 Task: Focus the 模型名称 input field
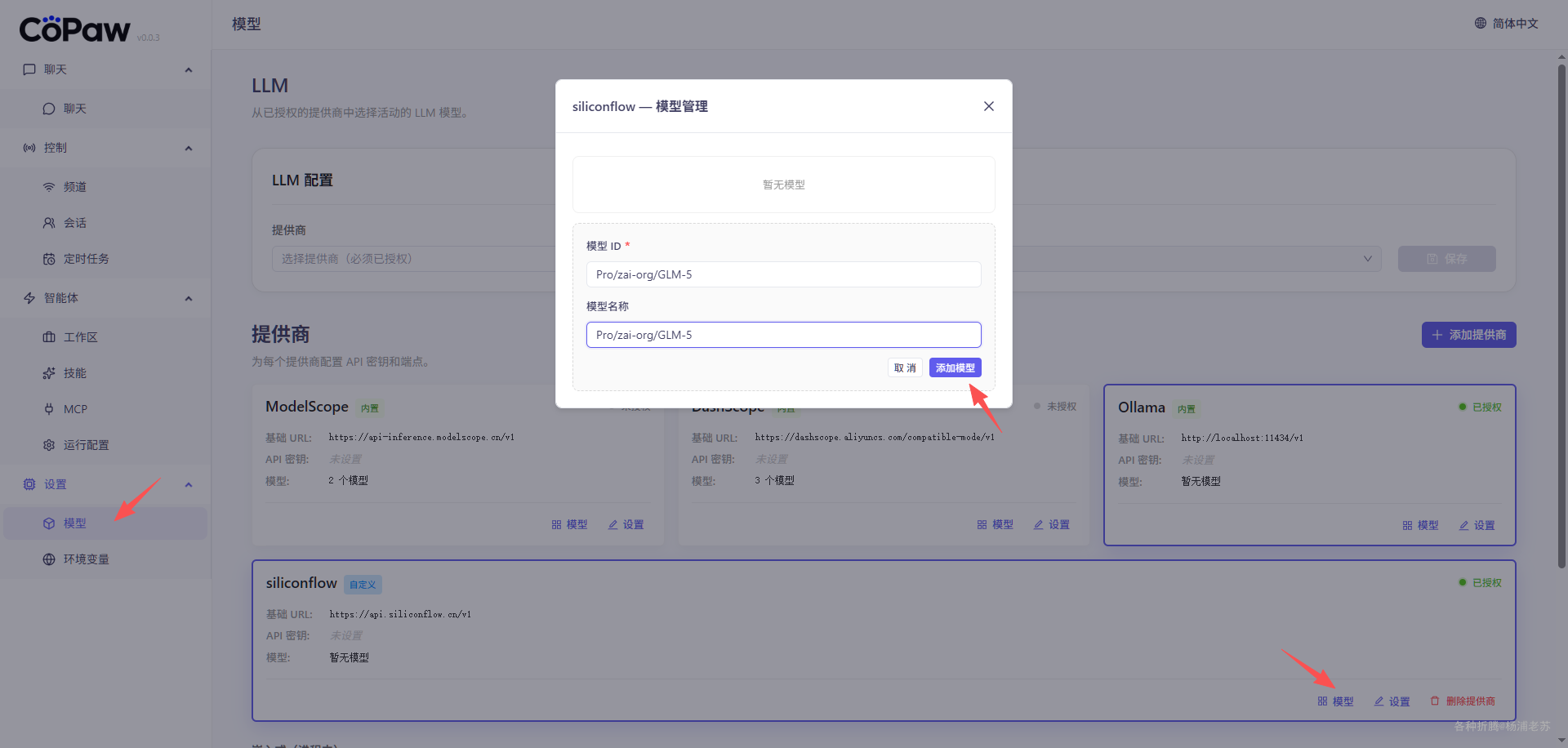coord(783,335)
